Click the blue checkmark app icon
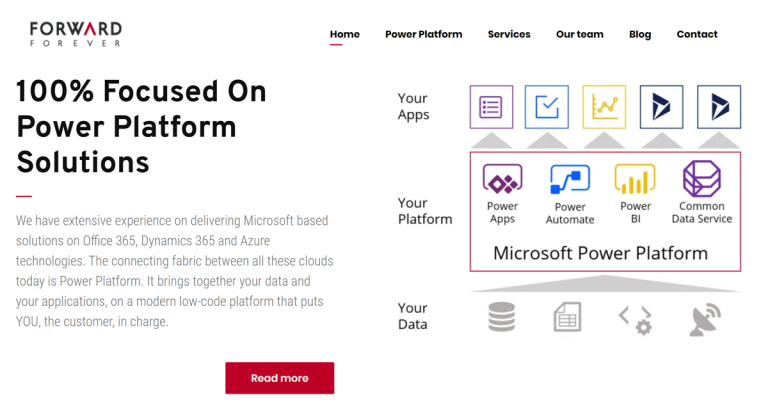This screenshot has width=768, height=409. coord(547,107)
